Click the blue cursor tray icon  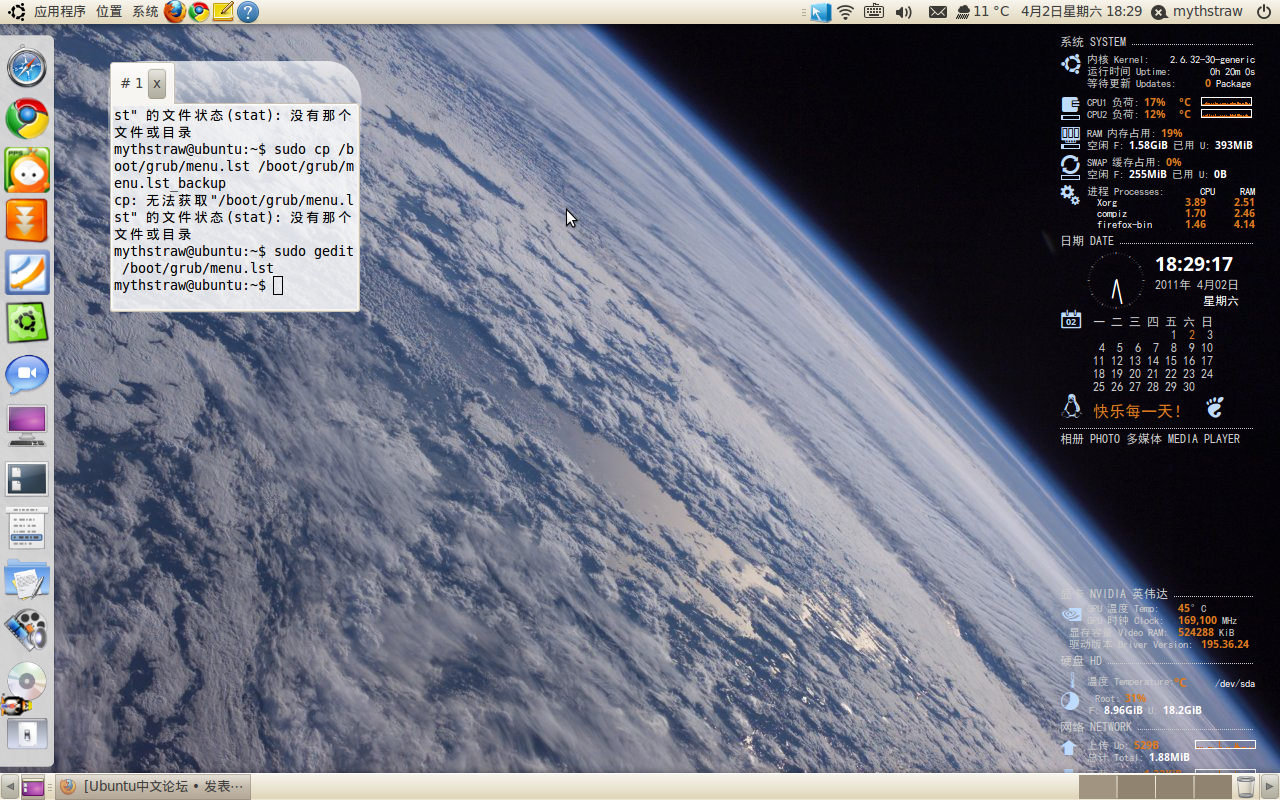pos(820,12)
